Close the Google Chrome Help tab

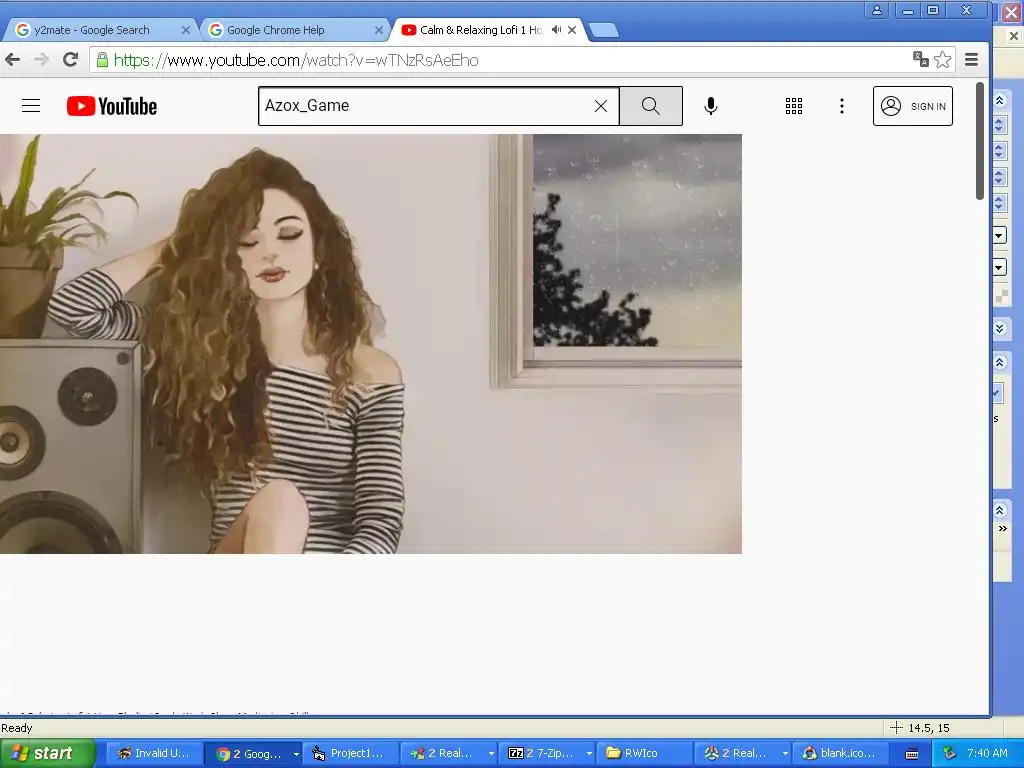click(x=379, y=30)
